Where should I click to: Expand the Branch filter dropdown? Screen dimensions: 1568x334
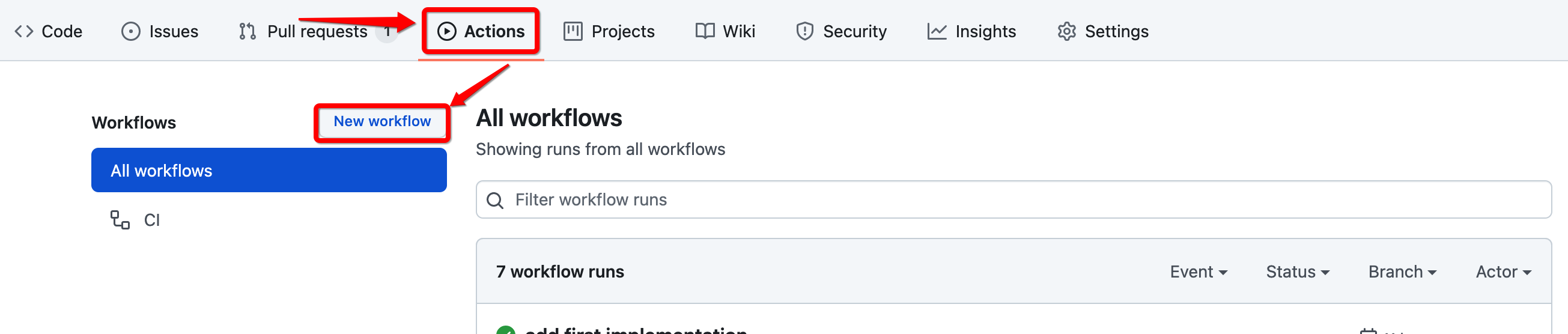[1402, 272]
